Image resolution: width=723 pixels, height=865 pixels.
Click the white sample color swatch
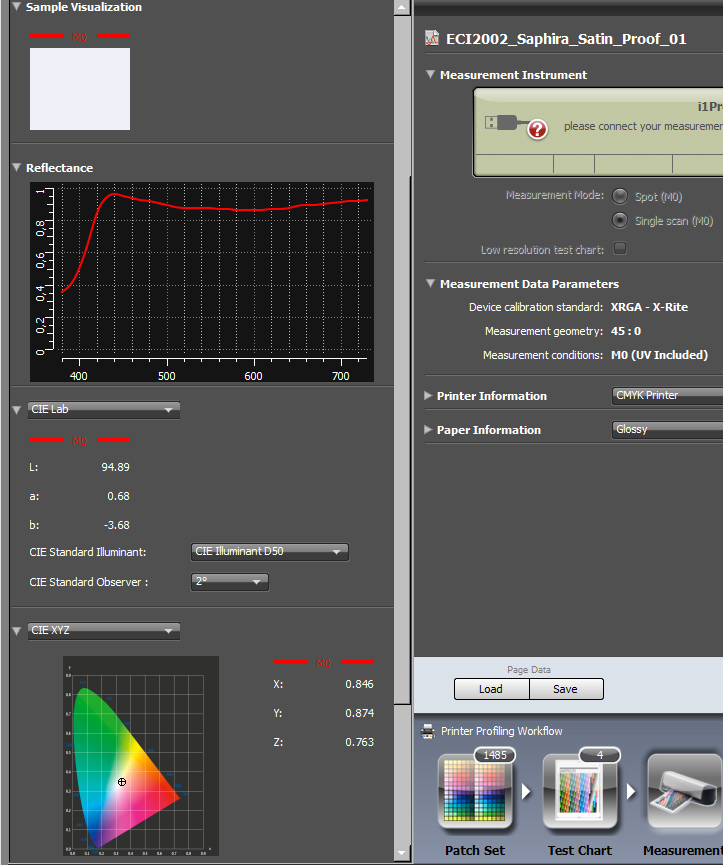[80, 89]
